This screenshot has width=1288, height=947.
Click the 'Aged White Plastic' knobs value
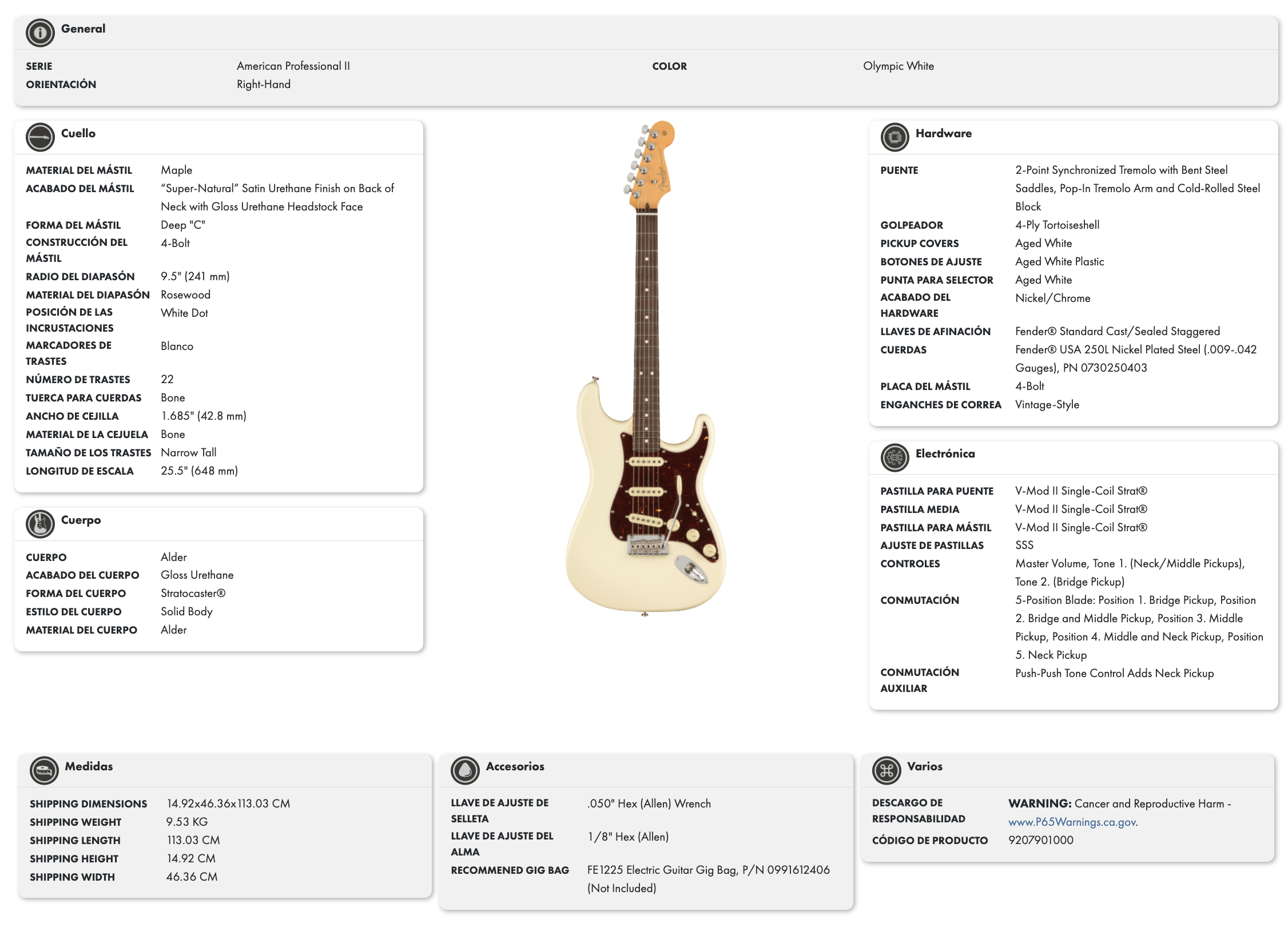(1059, 262)
